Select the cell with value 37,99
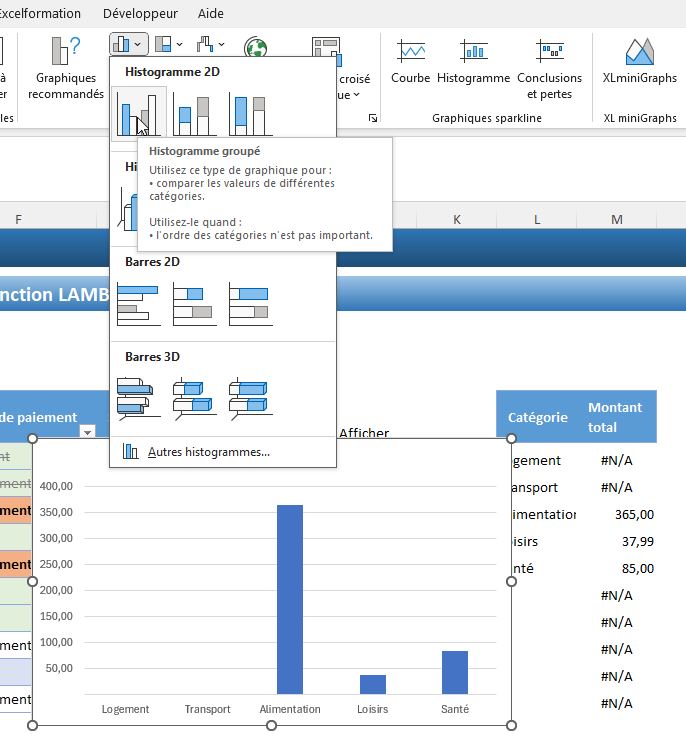686x742 pixels. point(617,541)
